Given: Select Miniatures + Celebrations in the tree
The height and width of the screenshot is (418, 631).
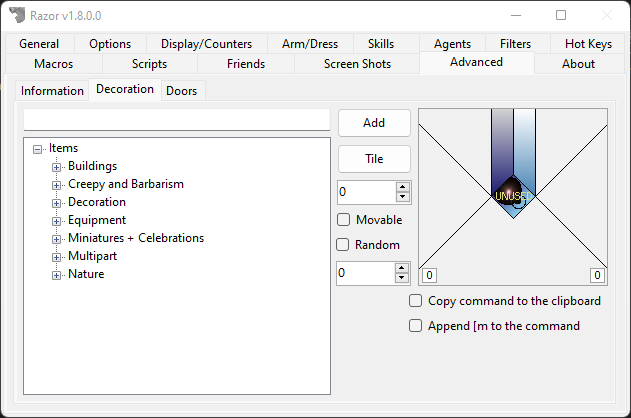Looking at the screenshot, I should (x=136, y=238).
